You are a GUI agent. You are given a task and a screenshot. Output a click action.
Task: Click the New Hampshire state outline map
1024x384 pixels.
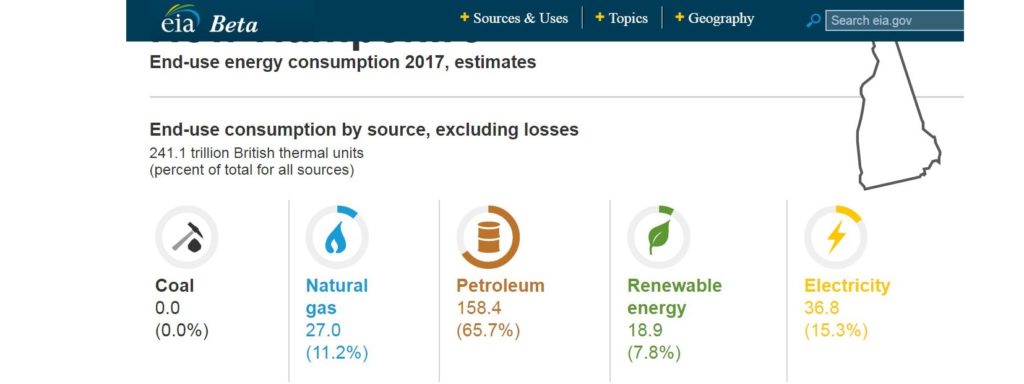(900, 116)
